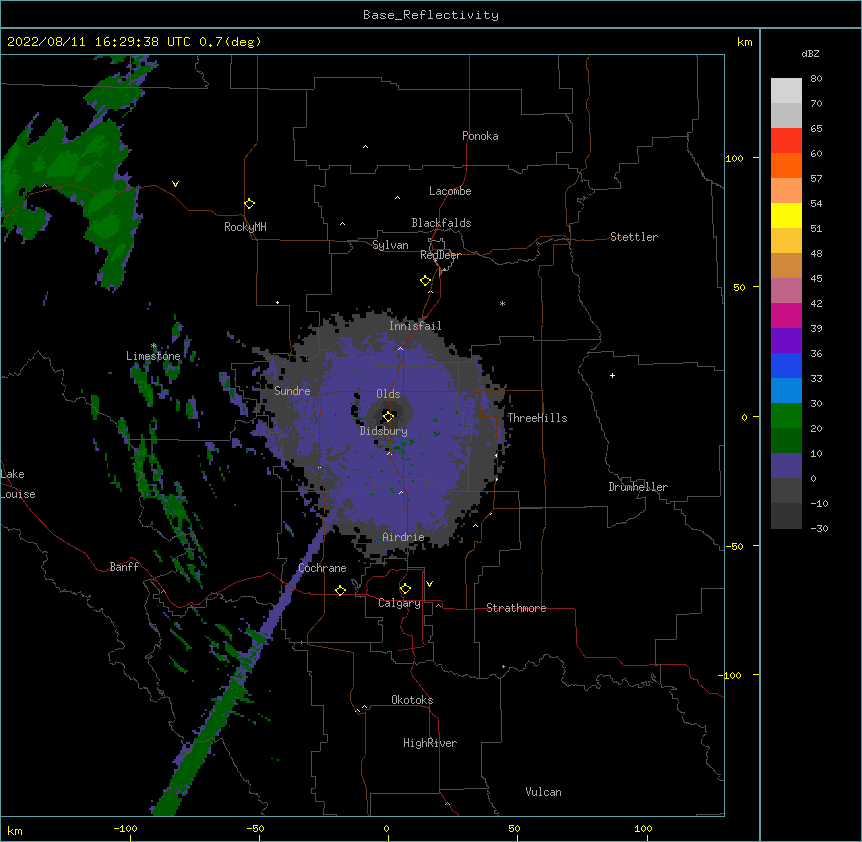Select the blue 36-33 dBZ legend swatch
862x842 pixels.
coord(786,365)
